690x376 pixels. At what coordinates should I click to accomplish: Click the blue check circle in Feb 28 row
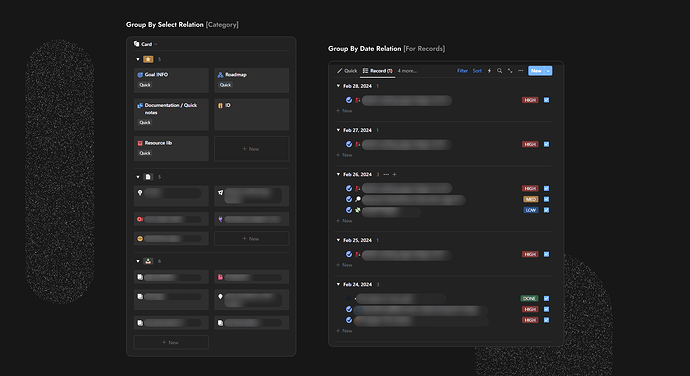349,100
